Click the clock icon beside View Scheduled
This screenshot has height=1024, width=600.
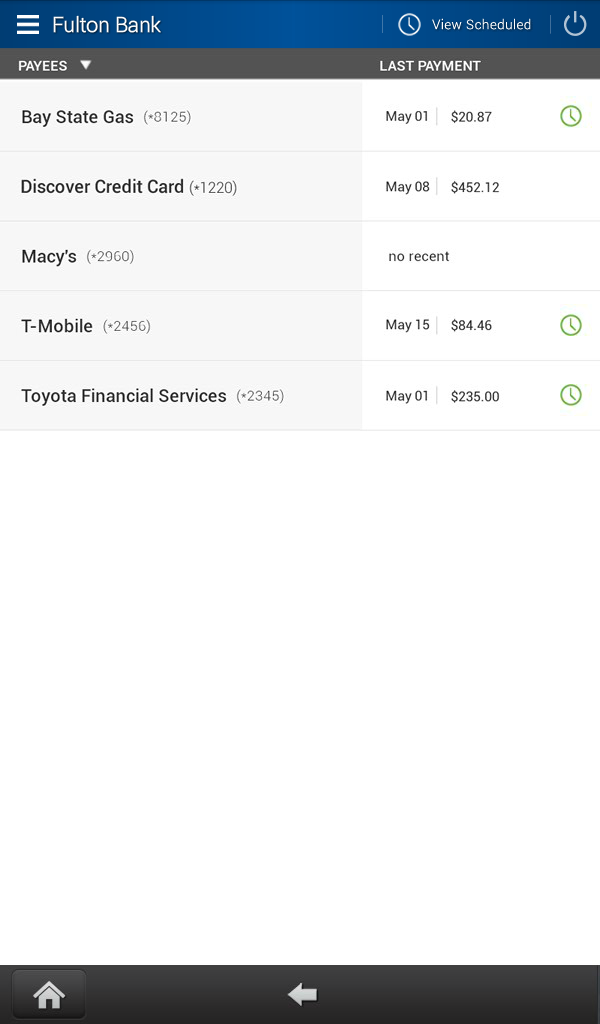(409, 23)
